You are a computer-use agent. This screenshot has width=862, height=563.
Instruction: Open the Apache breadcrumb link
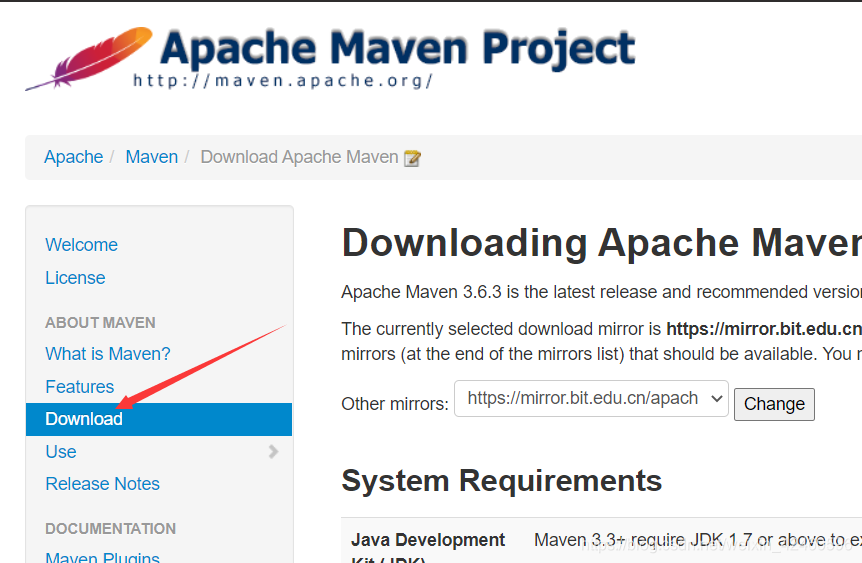click(74, 157)
